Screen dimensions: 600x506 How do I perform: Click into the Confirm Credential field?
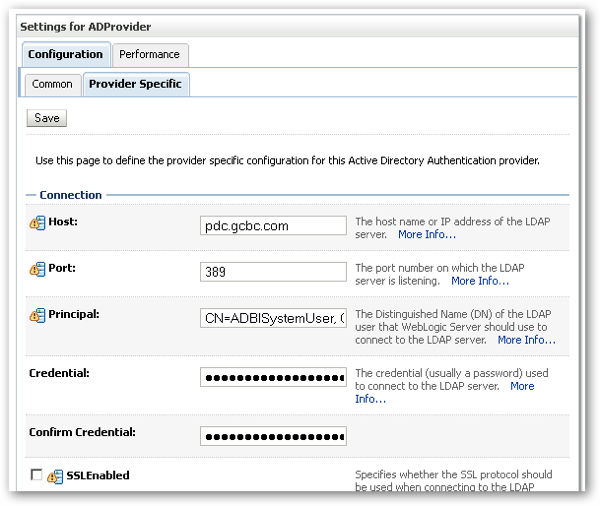tap(273, 436)
